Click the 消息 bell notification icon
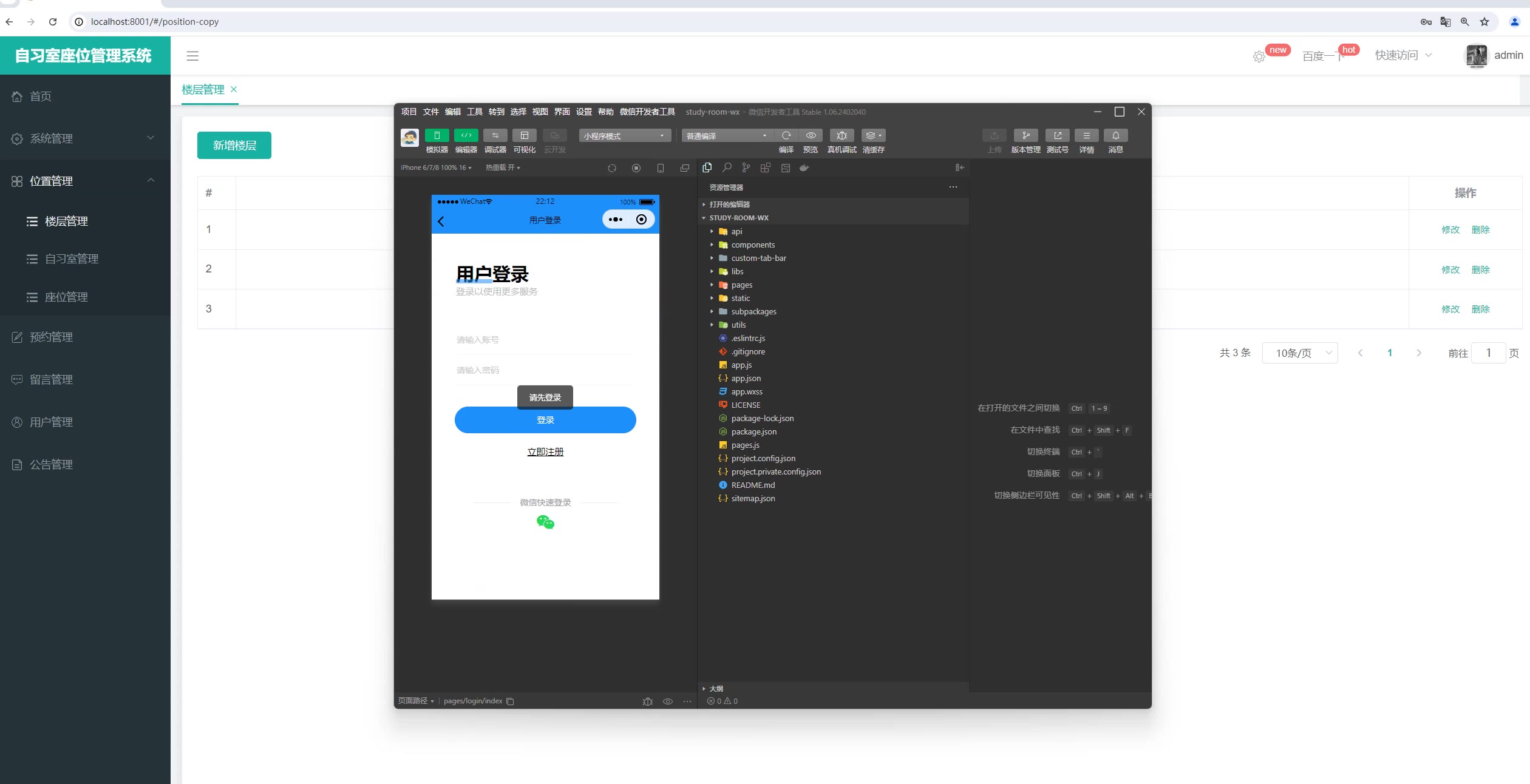 [1115, 135]
